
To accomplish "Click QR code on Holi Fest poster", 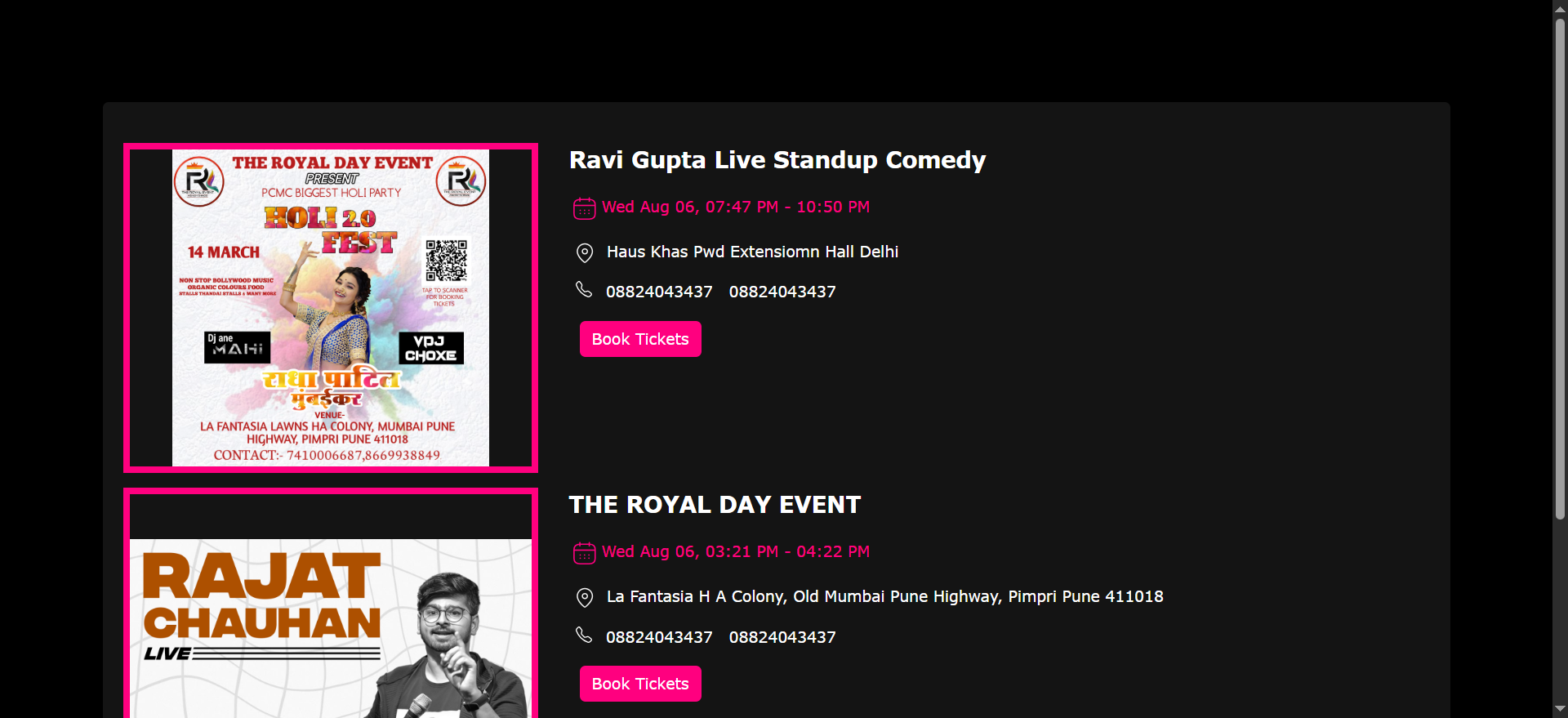I will click(446, 261).
